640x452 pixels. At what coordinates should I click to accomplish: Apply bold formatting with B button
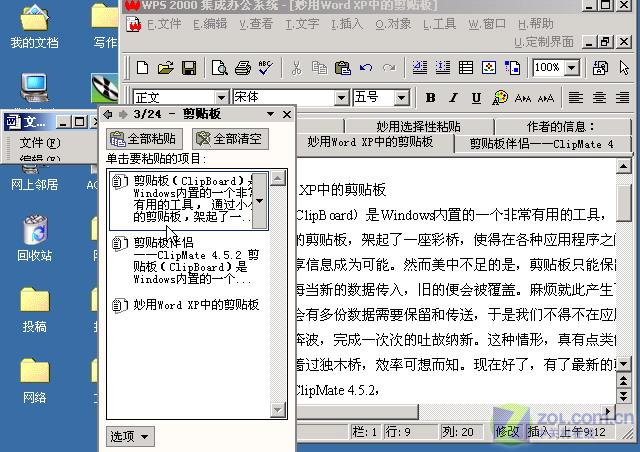[x=430, y=98]
